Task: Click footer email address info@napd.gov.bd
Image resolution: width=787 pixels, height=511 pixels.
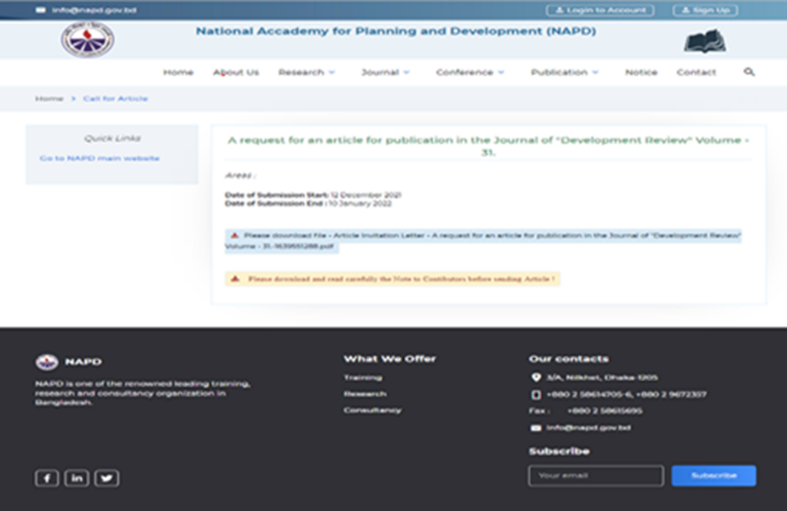Action: pyautogui.click(x=588, y=428)
